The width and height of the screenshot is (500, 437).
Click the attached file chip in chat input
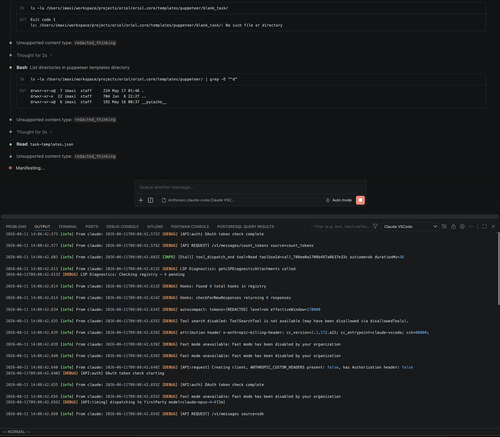[x=198, y=200]
